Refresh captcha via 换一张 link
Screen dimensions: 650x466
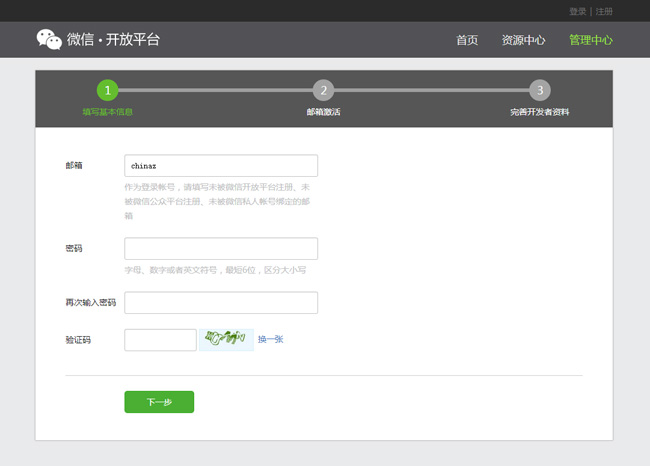271,340
